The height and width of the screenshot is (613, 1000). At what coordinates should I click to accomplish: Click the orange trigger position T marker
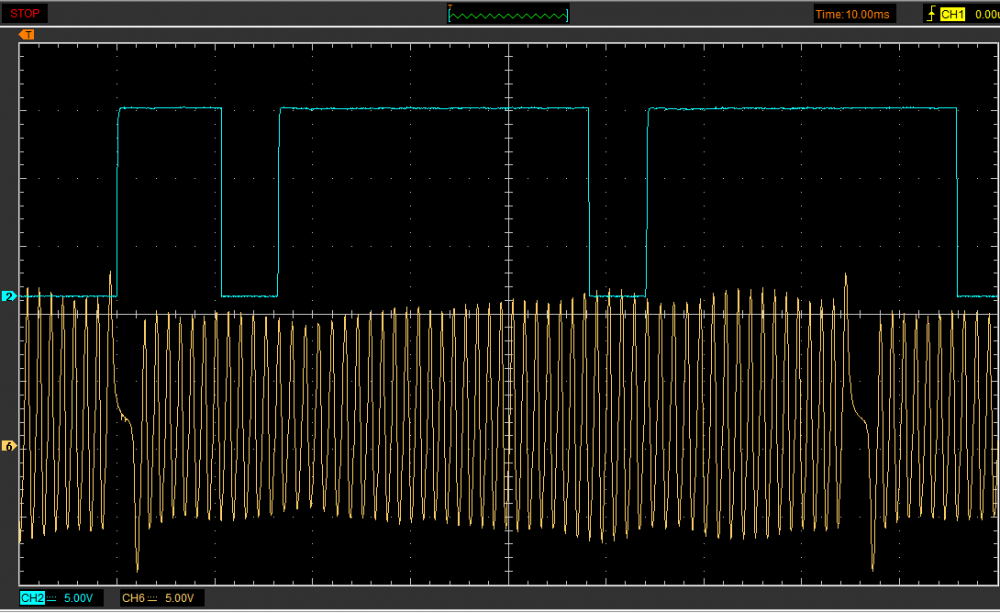point(27,35)
